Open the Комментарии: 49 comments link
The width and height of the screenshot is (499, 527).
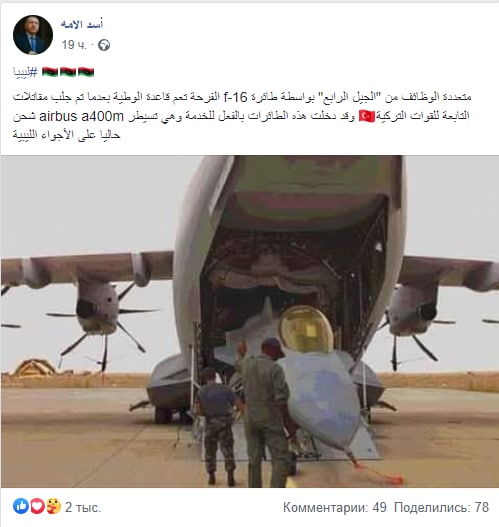tap(335, 507)
